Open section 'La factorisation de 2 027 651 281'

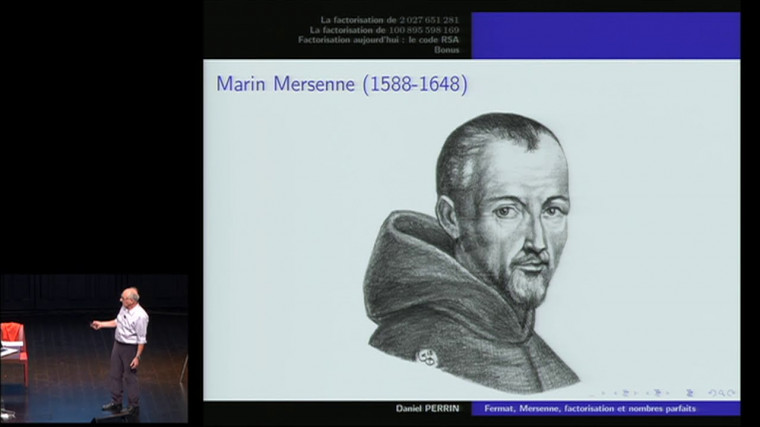[x=389, y=20]
